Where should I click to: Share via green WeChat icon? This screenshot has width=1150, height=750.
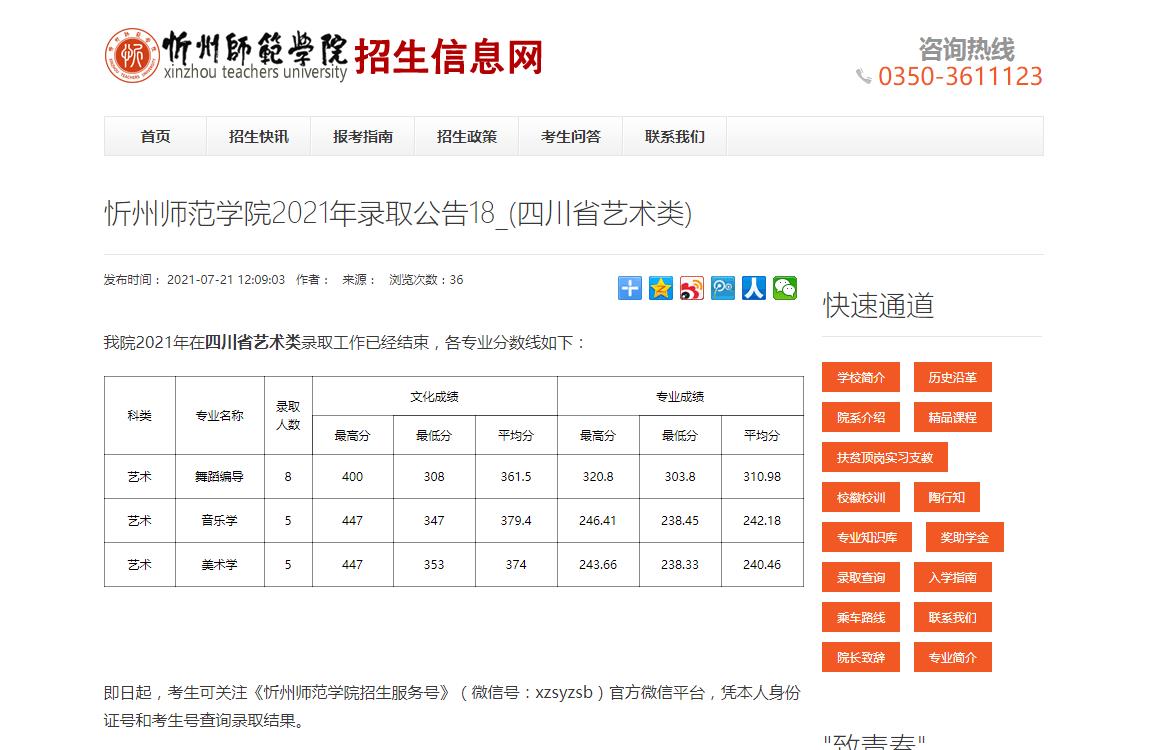785,288
